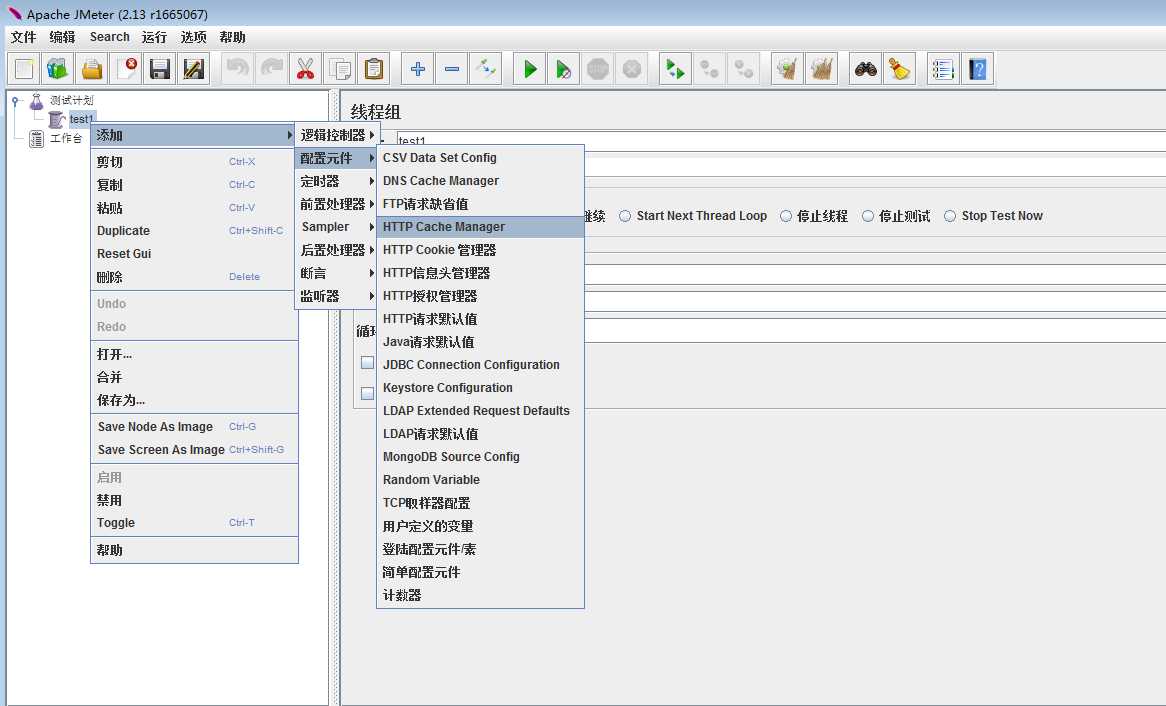Expand the 逻辑控制器 submenu
The height and width of the screenshot is (706, 1166).
click(337, 135)
